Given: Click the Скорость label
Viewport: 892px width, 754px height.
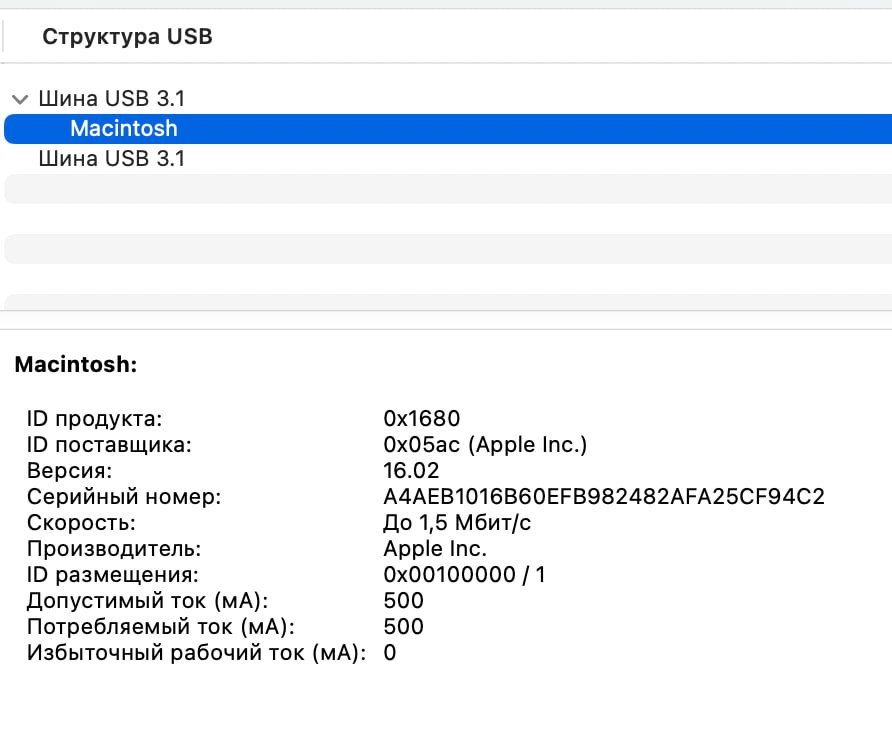Looking at the screenshot, I should [81, 523].
